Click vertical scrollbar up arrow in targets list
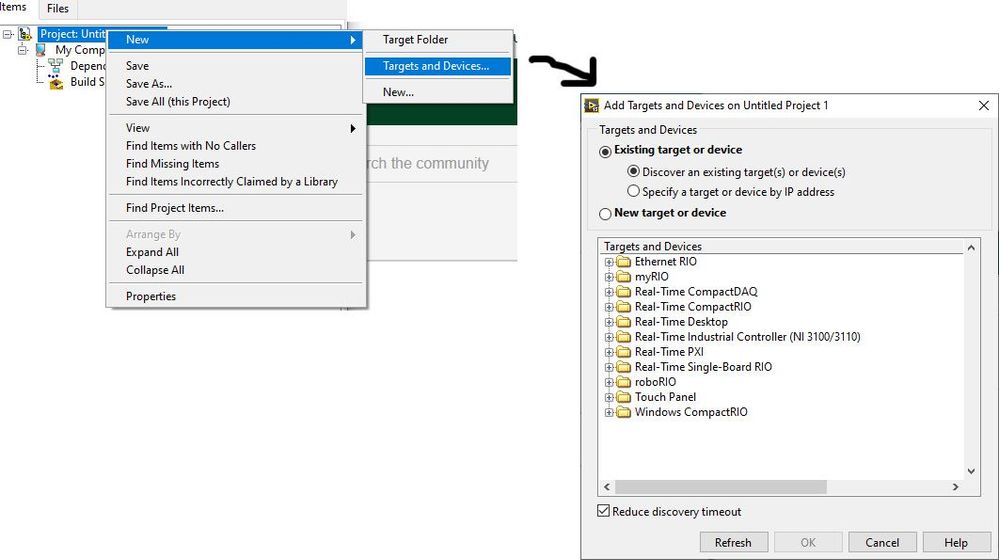 pyautogui.click(x=971, y=247)
